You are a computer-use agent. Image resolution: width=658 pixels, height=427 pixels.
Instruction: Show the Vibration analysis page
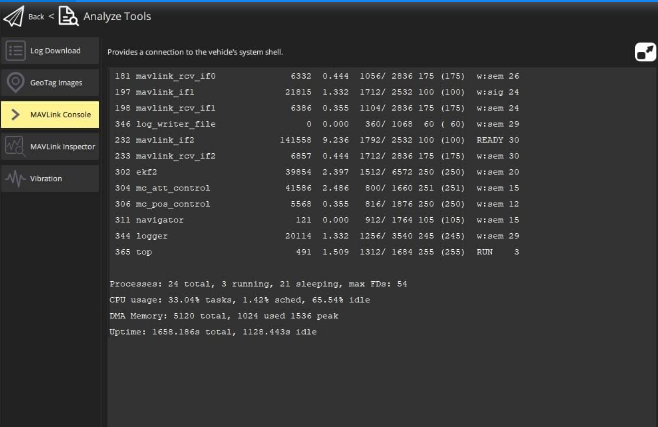[x=46, y=178]
